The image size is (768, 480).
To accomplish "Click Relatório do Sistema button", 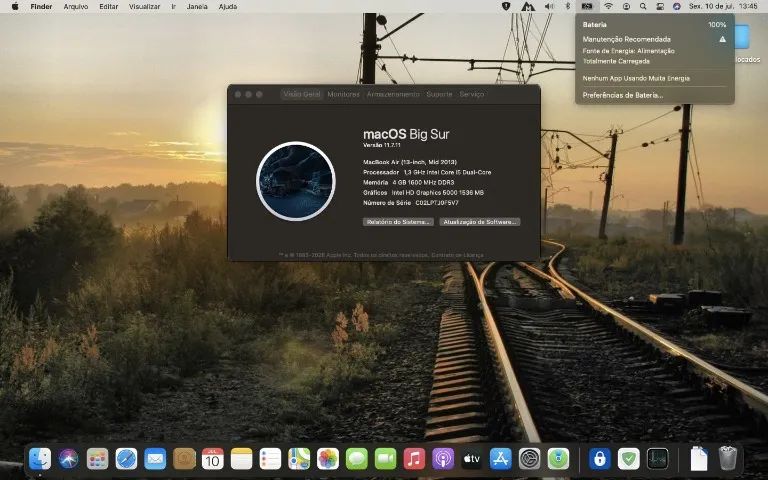I will [x=398, y=222].
